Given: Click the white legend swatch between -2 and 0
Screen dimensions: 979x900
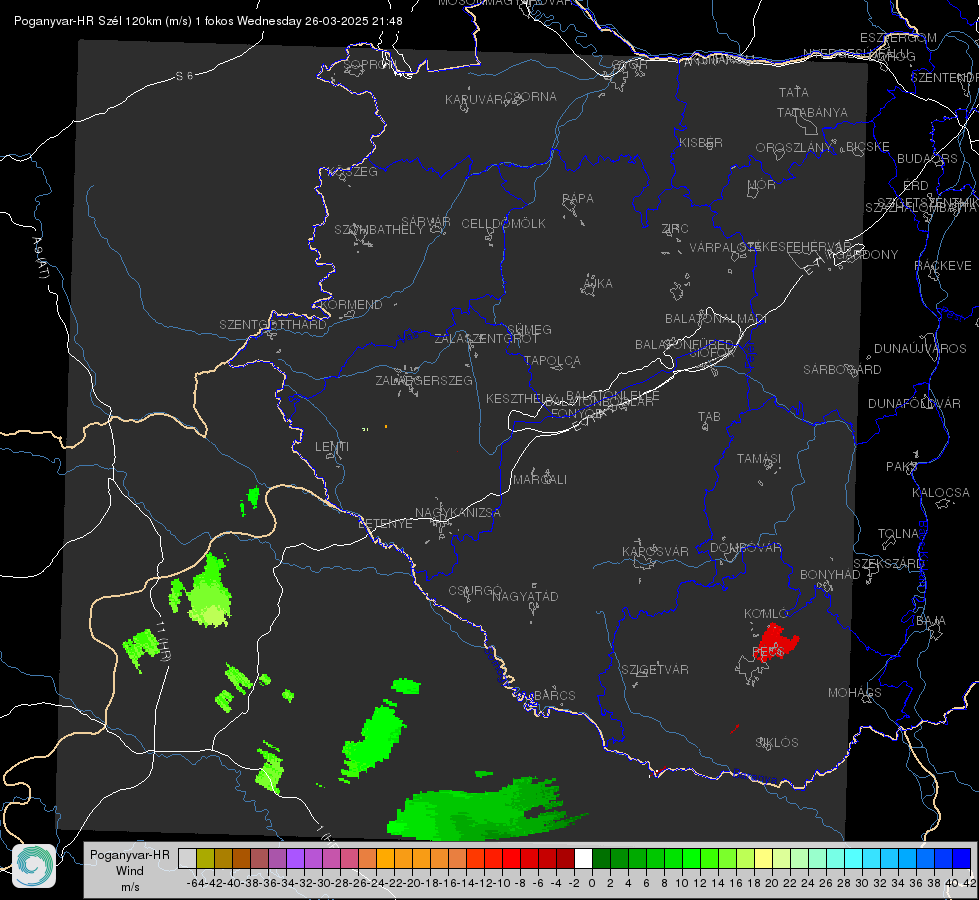Looking at the screenshot, I should pyautogui.click(x=583, y=859).
